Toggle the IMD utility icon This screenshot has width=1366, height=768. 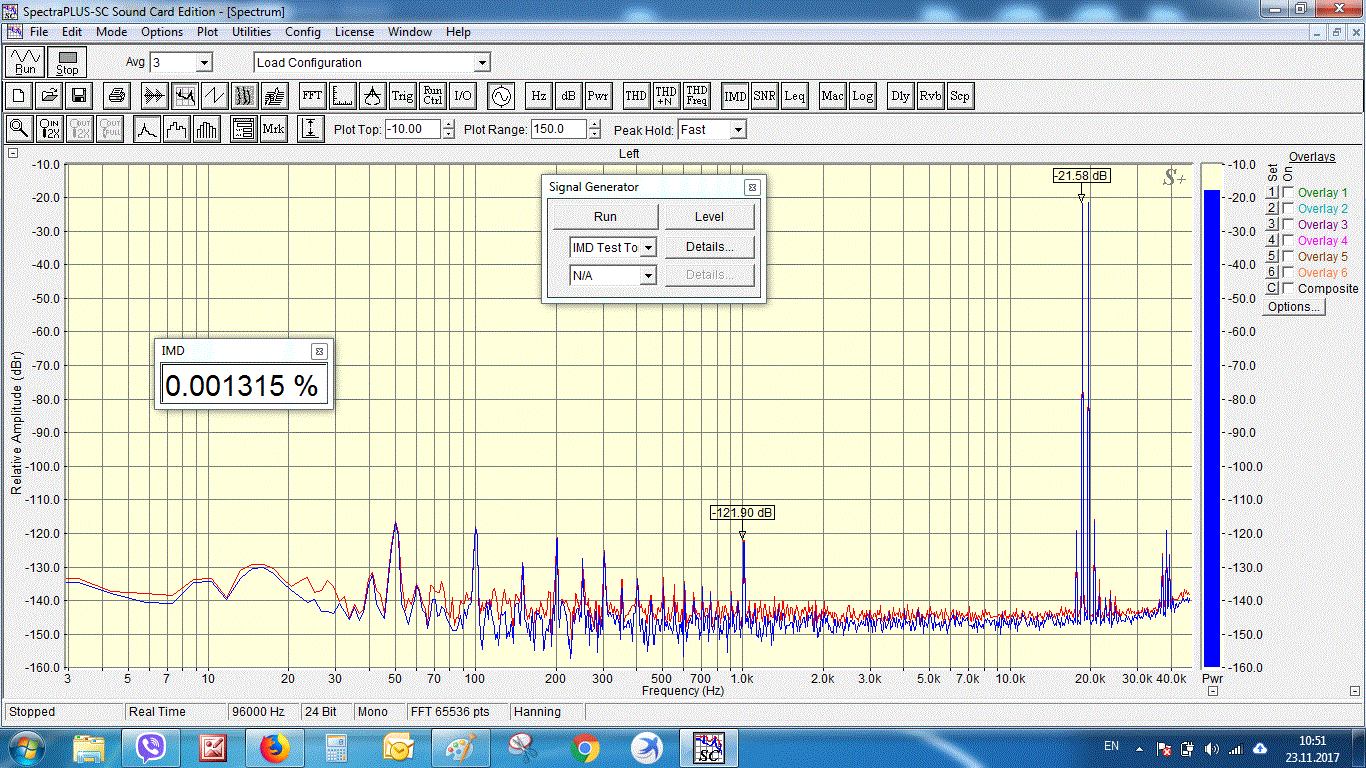[735, 96]
